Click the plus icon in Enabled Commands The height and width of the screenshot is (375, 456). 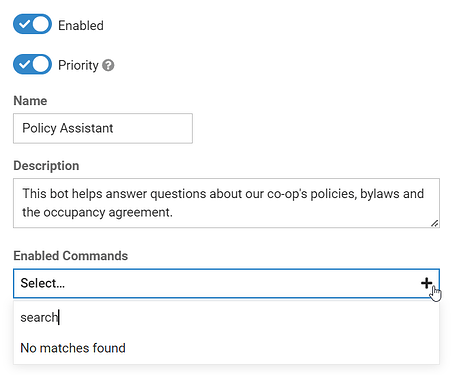tap(426, 283)
